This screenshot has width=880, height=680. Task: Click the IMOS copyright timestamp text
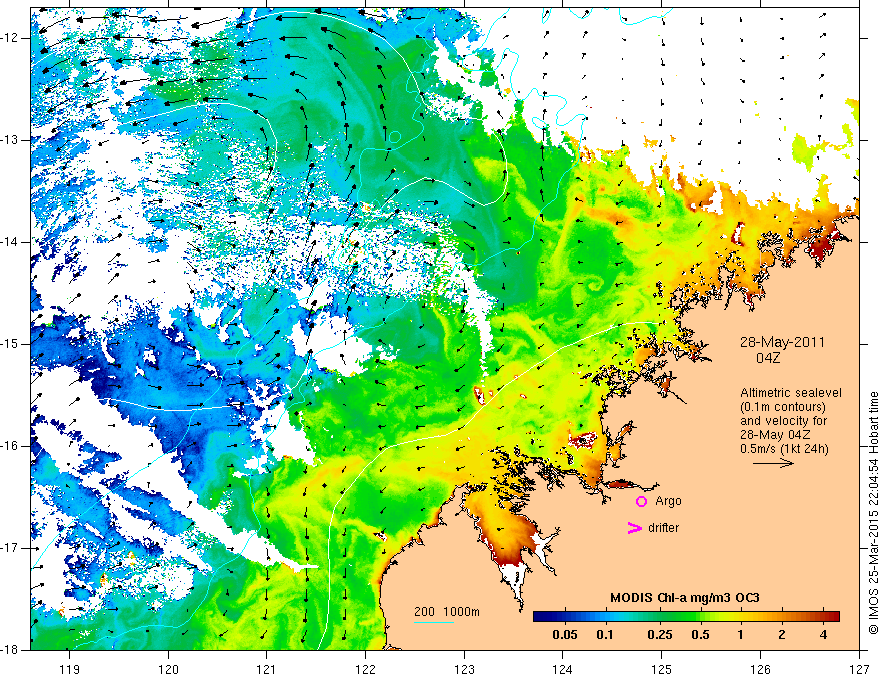[873, 513]
